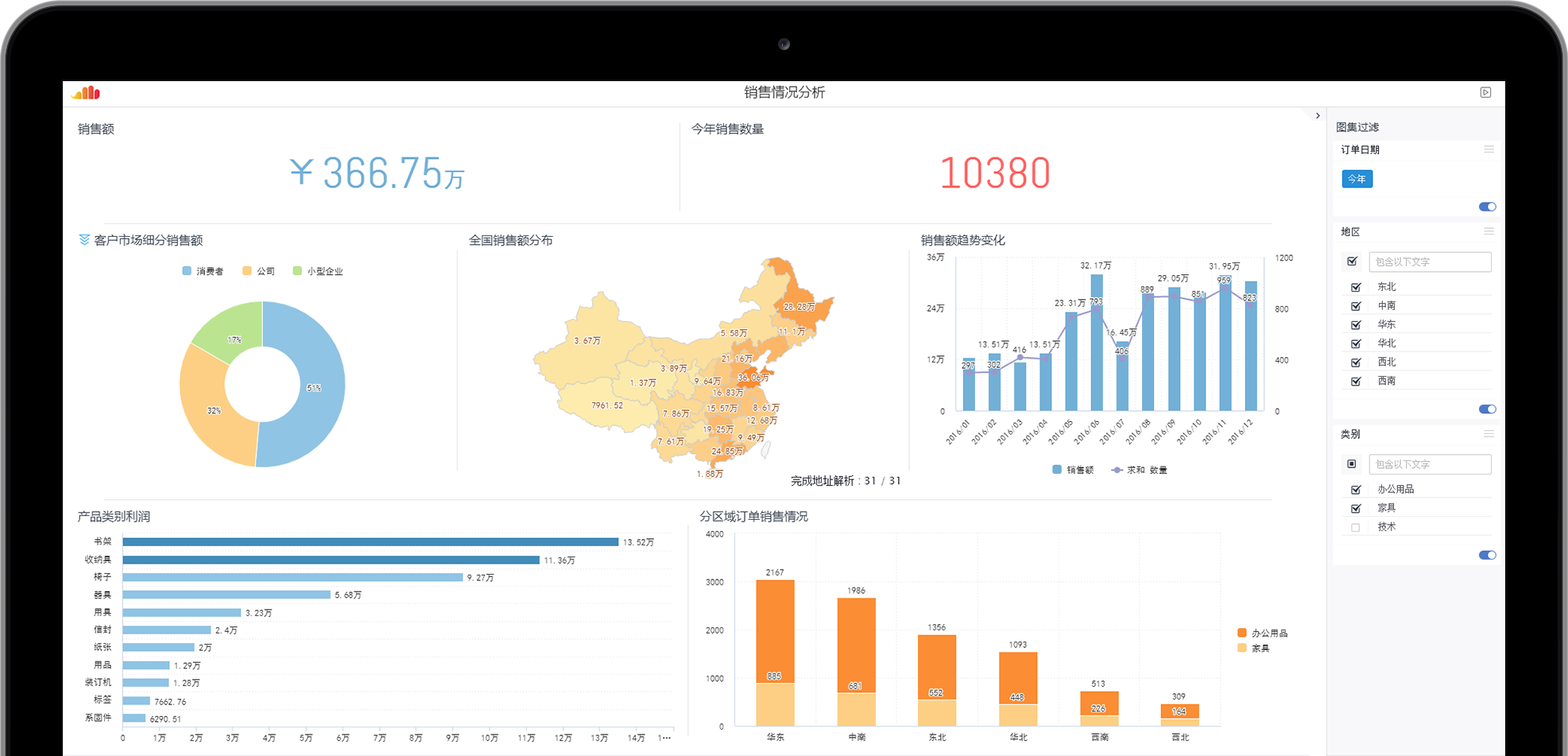Toggle the switch under 类别 filter
The height and width of the screenshot is (756, 1568).
pos(1487,555)
